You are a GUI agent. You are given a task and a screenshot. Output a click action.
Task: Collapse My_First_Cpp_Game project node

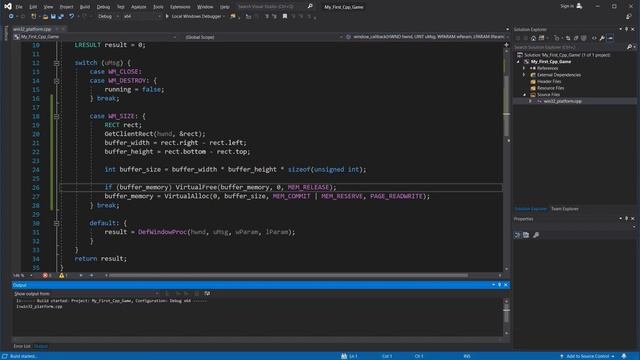[519, 62]
